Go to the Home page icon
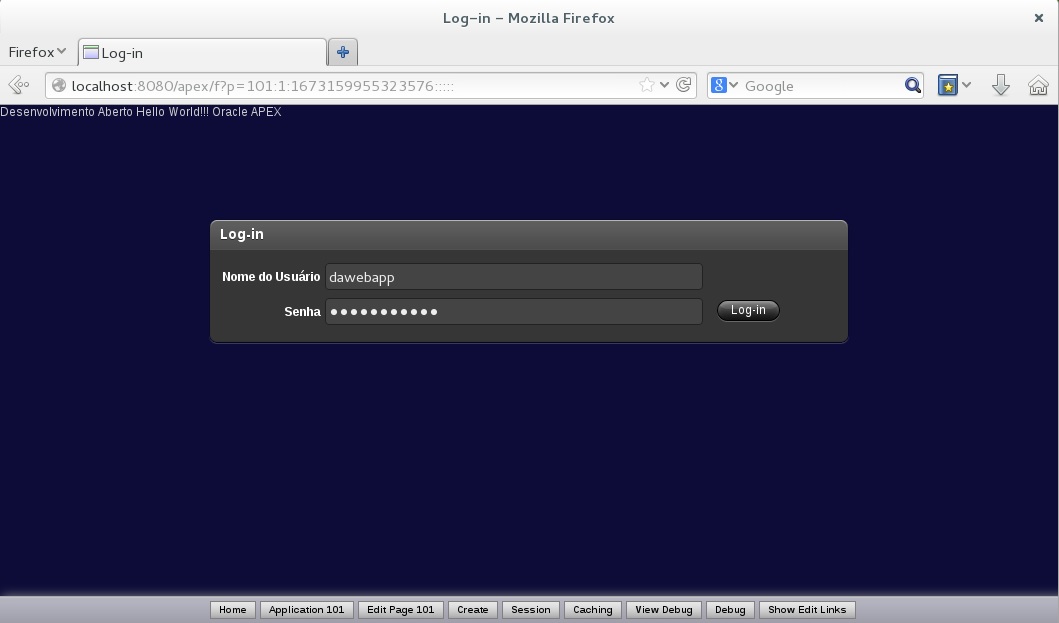 click(x=1038, y=86)
